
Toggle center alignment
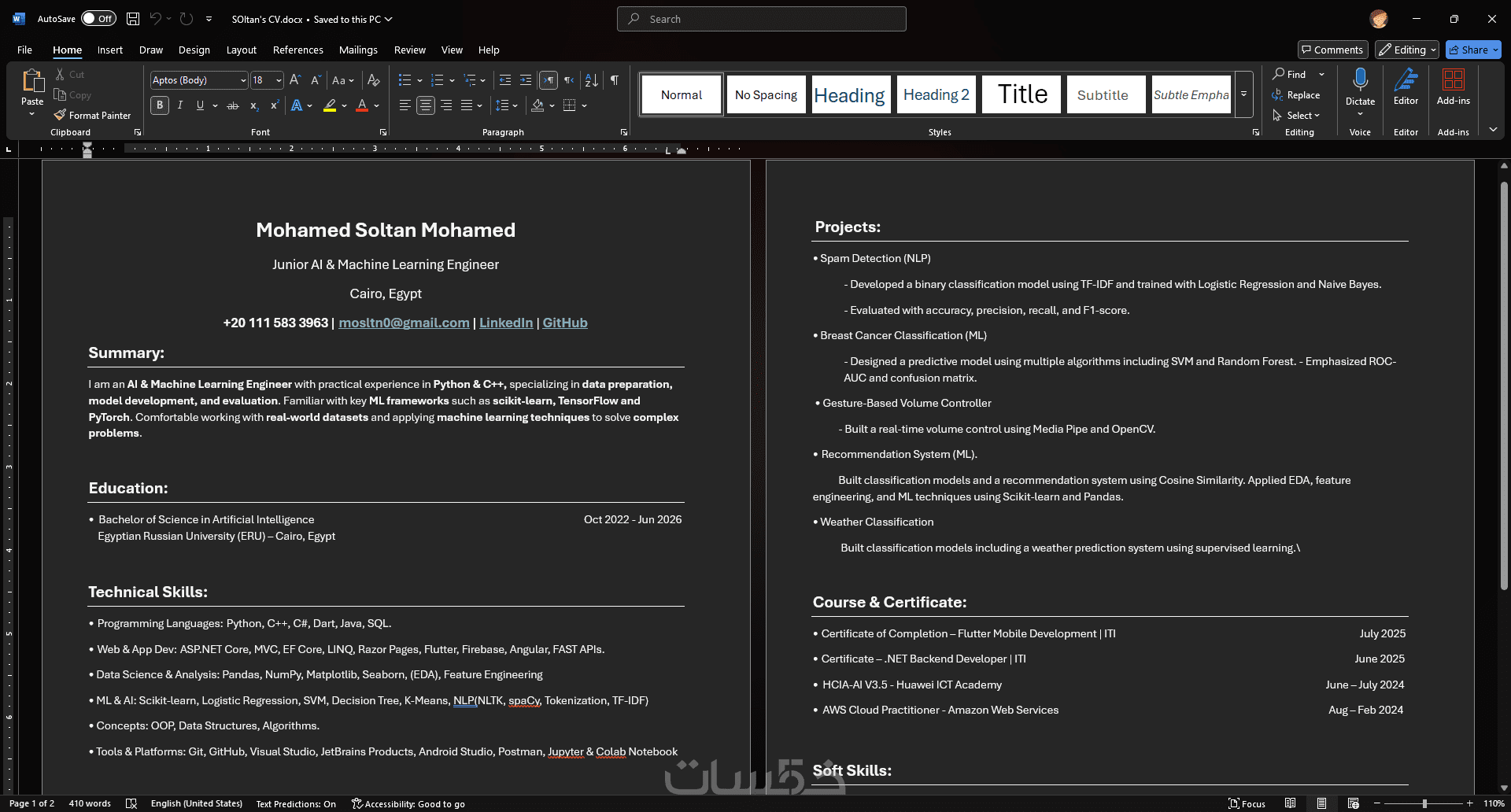click(426, 105)
